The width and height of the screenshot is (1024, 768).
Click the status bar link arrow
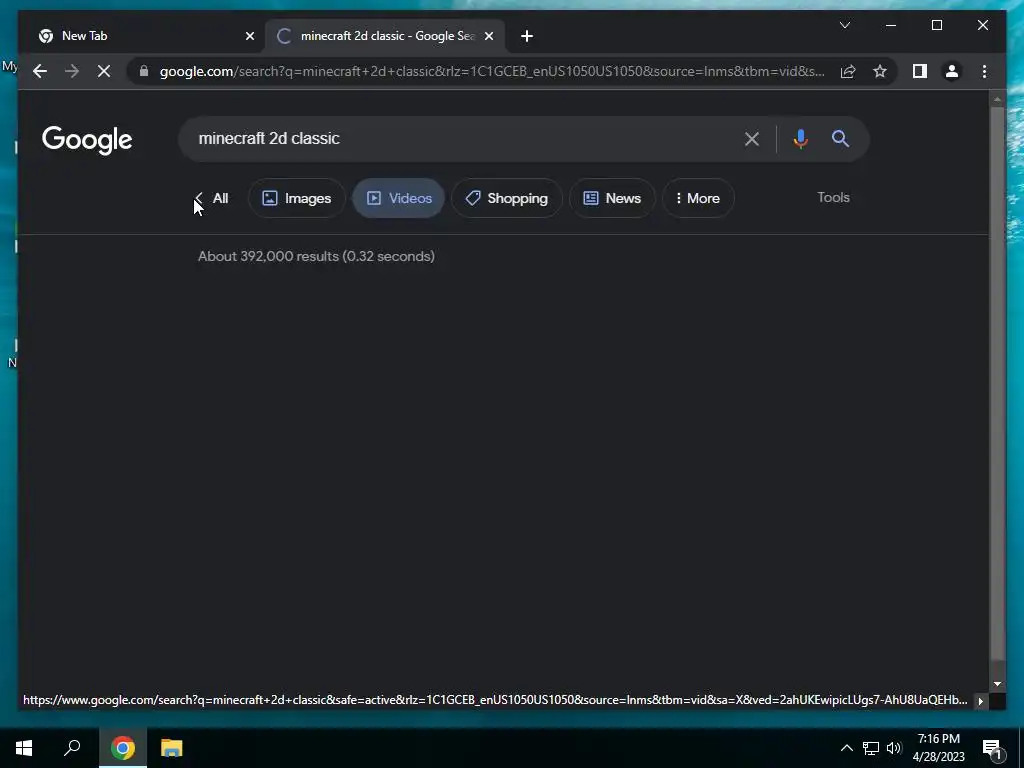click(x=980, y=701)
